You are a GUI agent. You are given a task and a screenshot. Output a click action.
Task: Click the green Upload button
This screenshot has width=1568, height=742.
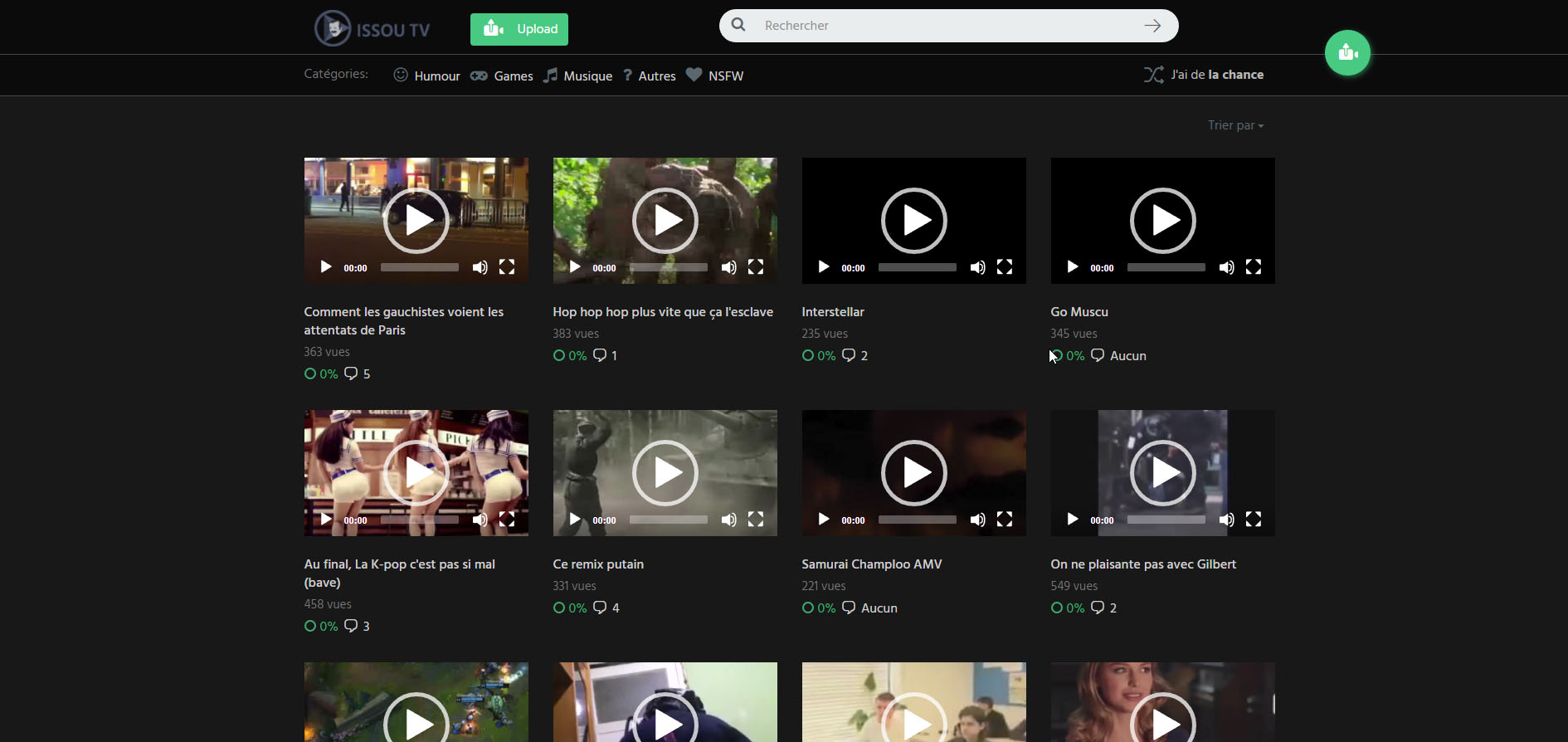tap(519, 29)
